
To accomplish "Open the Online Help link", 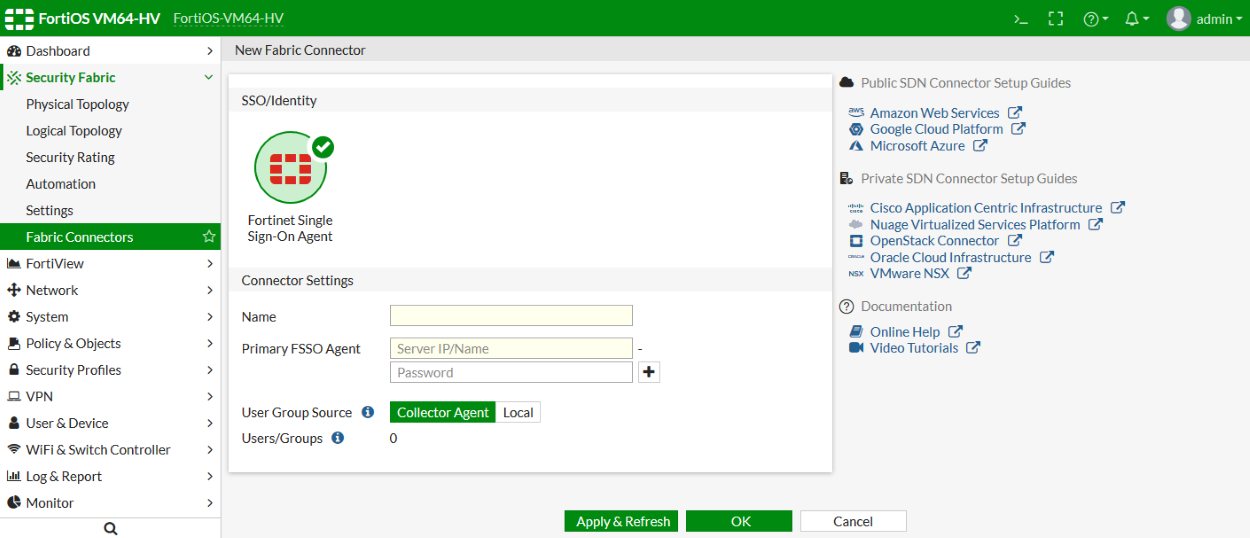I will click(905, 332).
